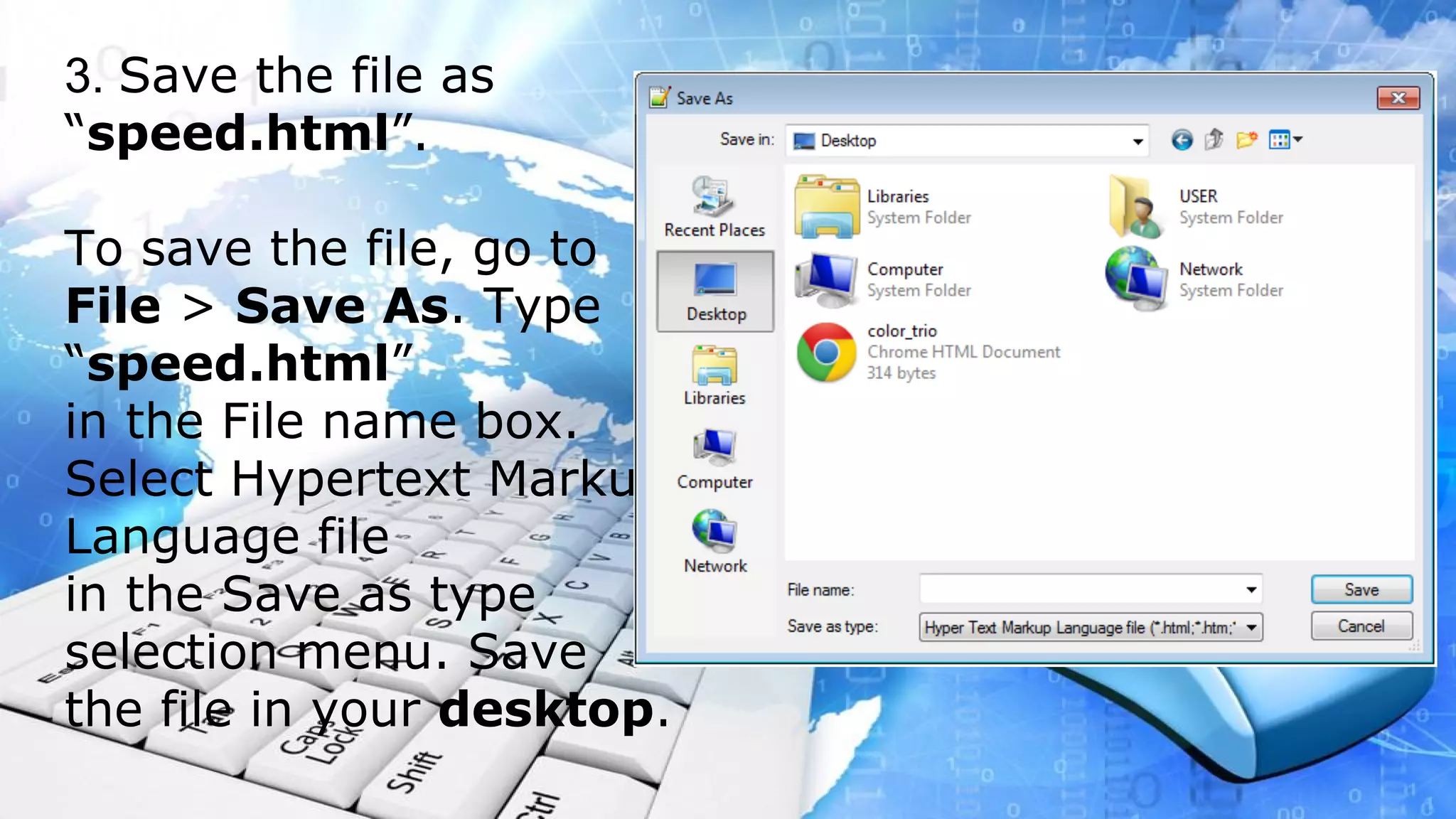This screenshot has width=1456, height=819.
Task: Select Desktop in the places sidebar
Action: point(715,291)
